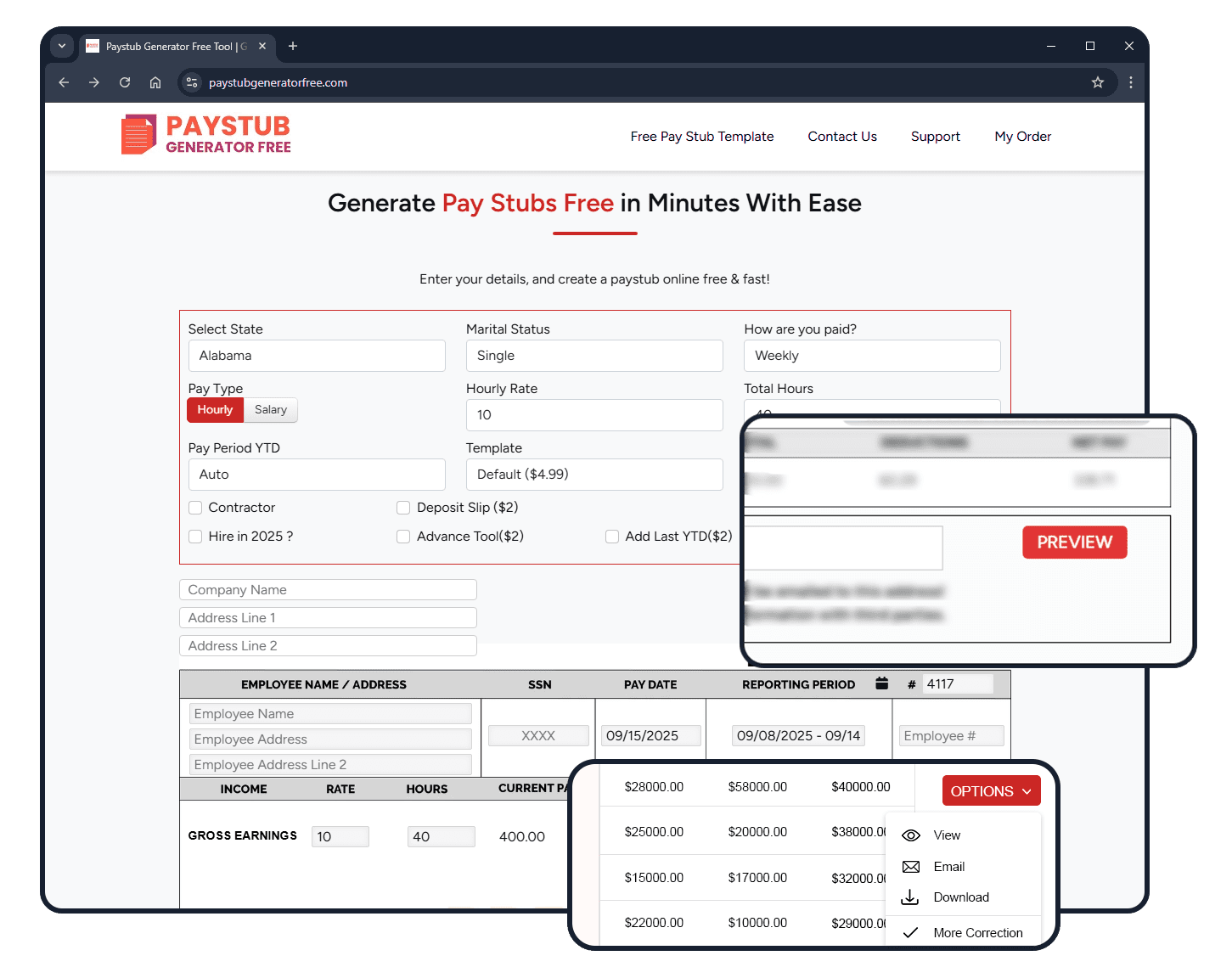The height and width of the screenshot is (967, 1232).
Task: Open the Template Default ($4.99) dropdown
Action: (594, 475)
